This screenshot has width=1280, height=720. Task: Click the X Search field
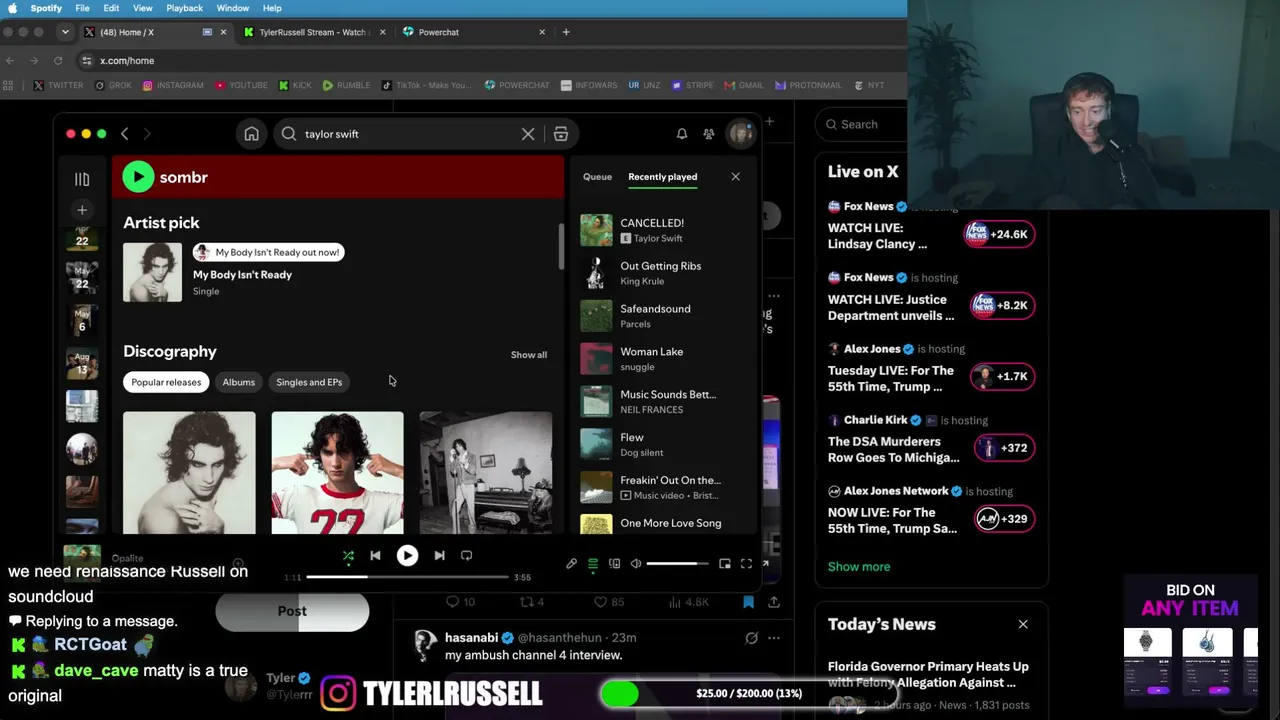click(931, 124)
